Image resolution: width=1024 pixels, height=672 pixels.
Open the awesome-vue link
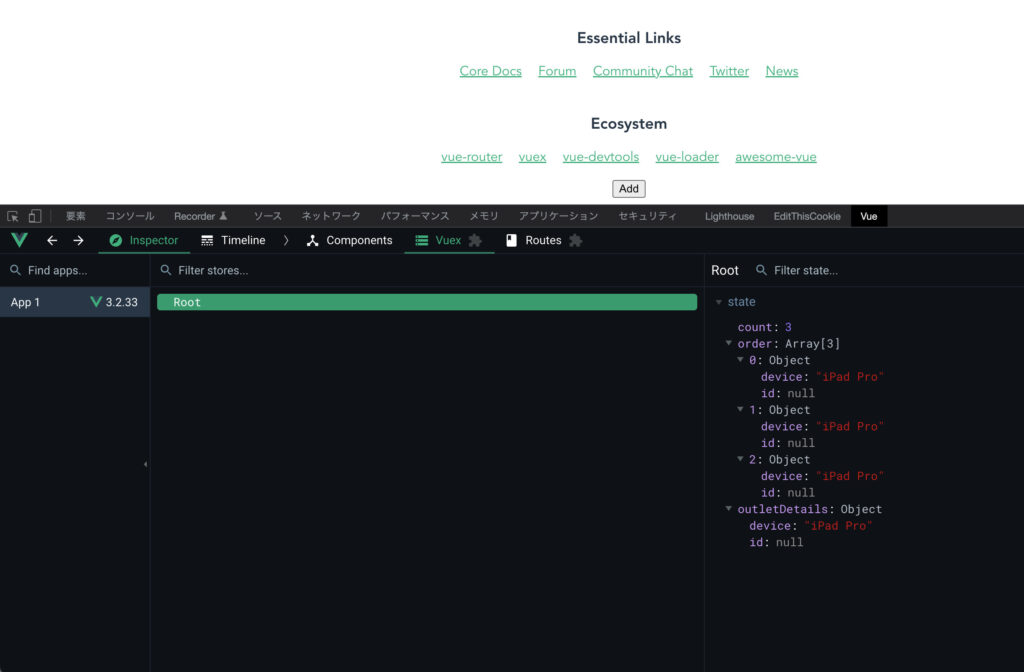point(776,157)
